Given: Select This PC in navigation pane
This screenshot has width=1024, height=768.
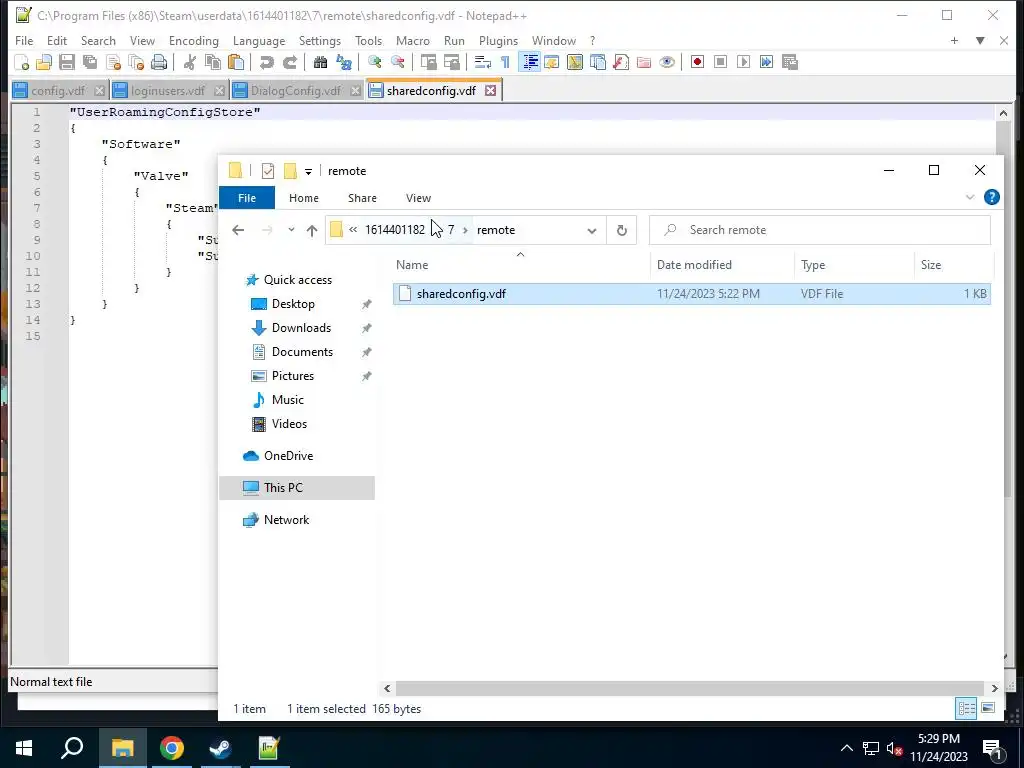Looking at the screenshot, I should 283,488.
